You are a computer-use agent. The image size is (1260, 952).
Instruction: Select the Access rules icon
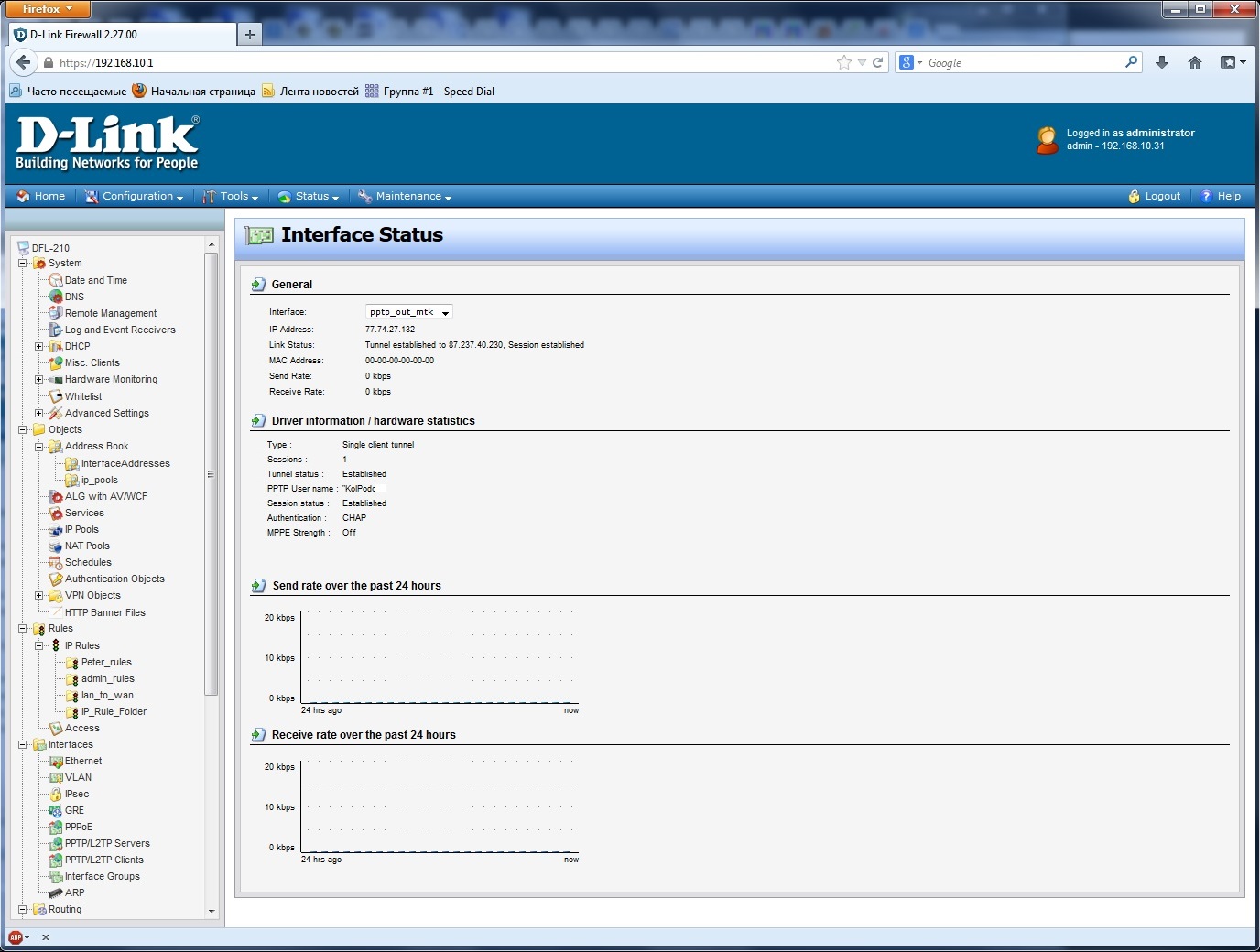pos(56,728)
